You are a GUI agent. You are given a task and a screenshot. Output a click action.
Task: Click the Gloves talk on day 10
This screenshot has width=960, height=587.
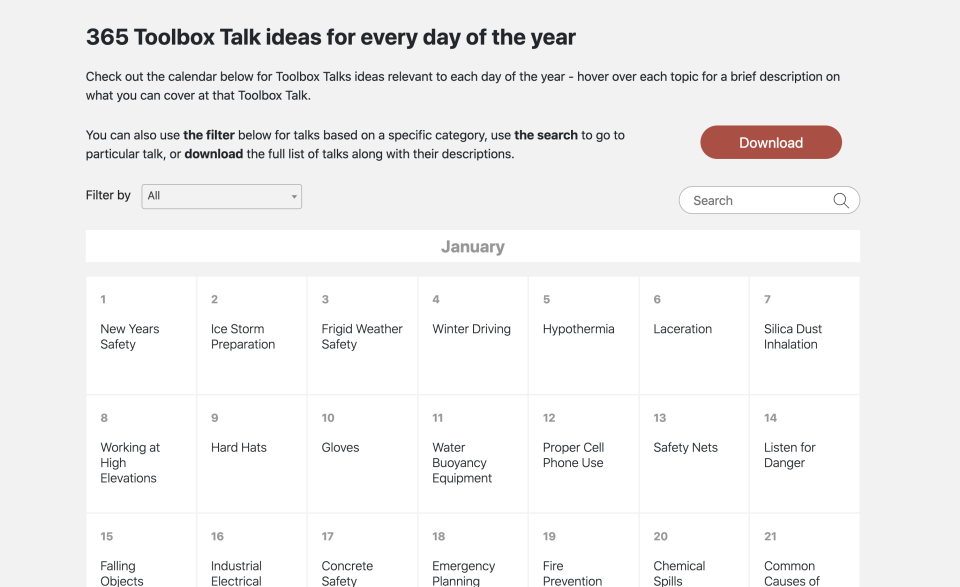click(340, 447)
